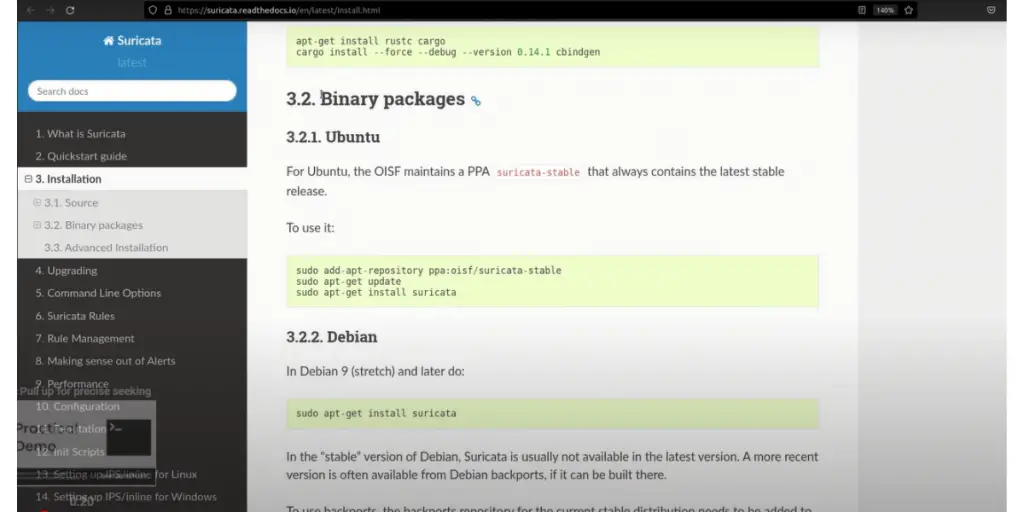Click the 'sudo add-apt-repository ppa:oisf/suricata-stable' line
Screen dimensions: 1024x512
point(428,270)
